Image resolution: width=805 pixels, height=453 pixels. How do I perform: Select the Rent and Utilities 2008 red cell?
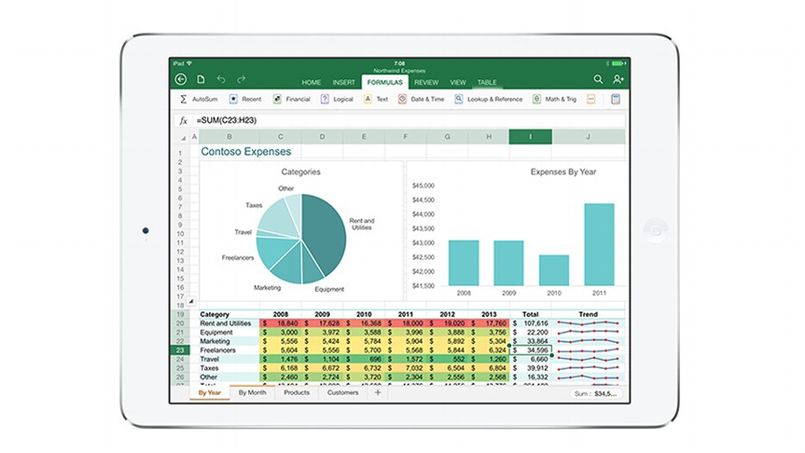click(282, 323)
